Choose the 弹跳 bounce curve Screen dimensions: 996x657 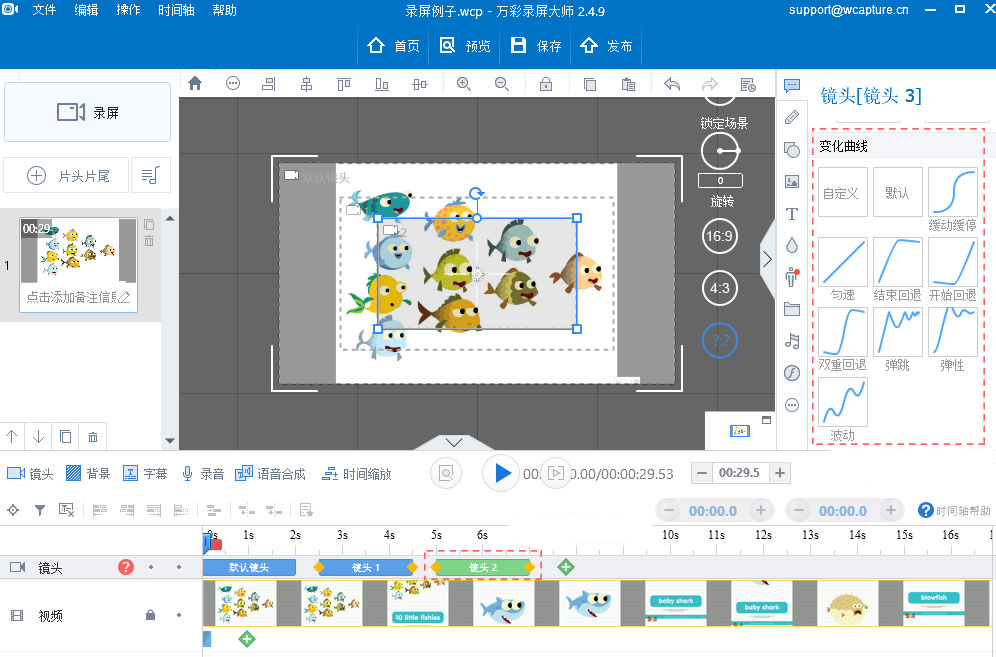(898, 332)
